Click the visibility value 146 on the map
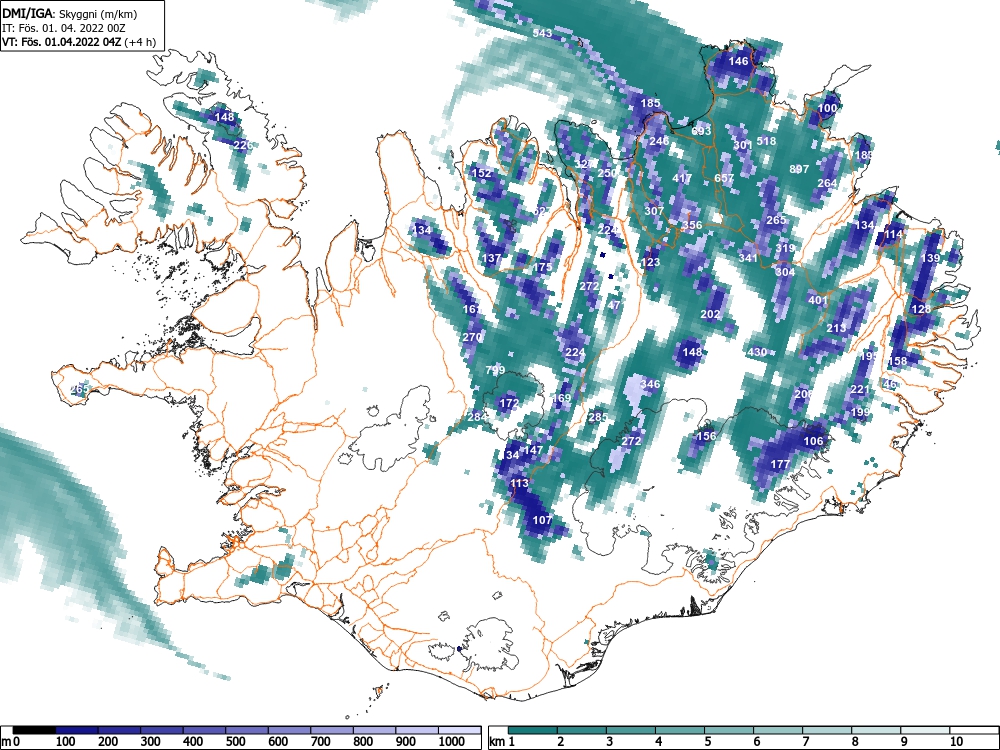 (x=738, y=61)
